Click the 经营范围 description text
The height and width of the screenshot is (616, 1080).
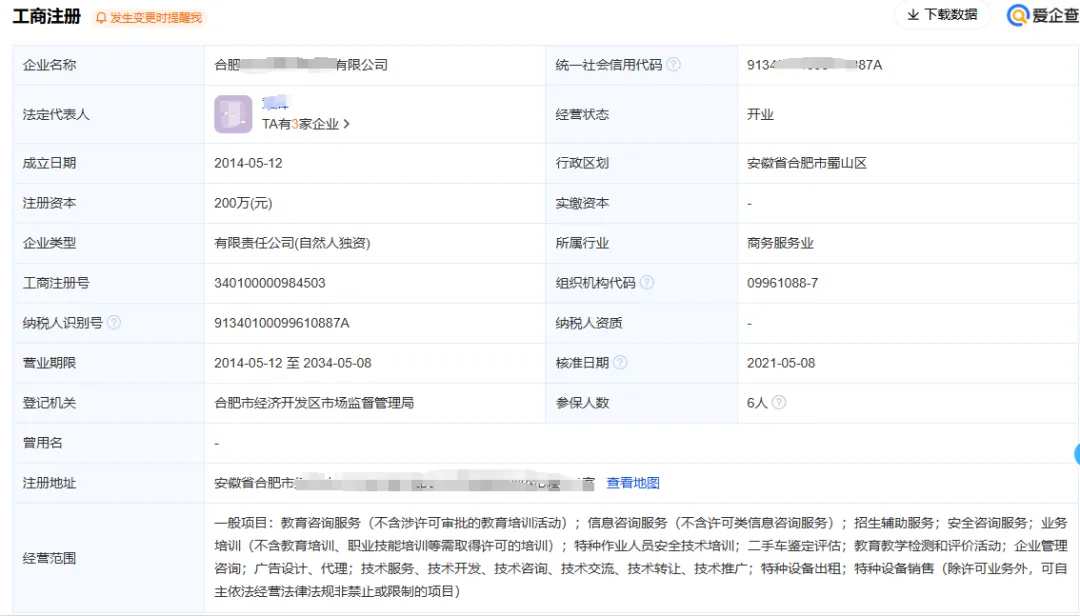coord(640,557)
